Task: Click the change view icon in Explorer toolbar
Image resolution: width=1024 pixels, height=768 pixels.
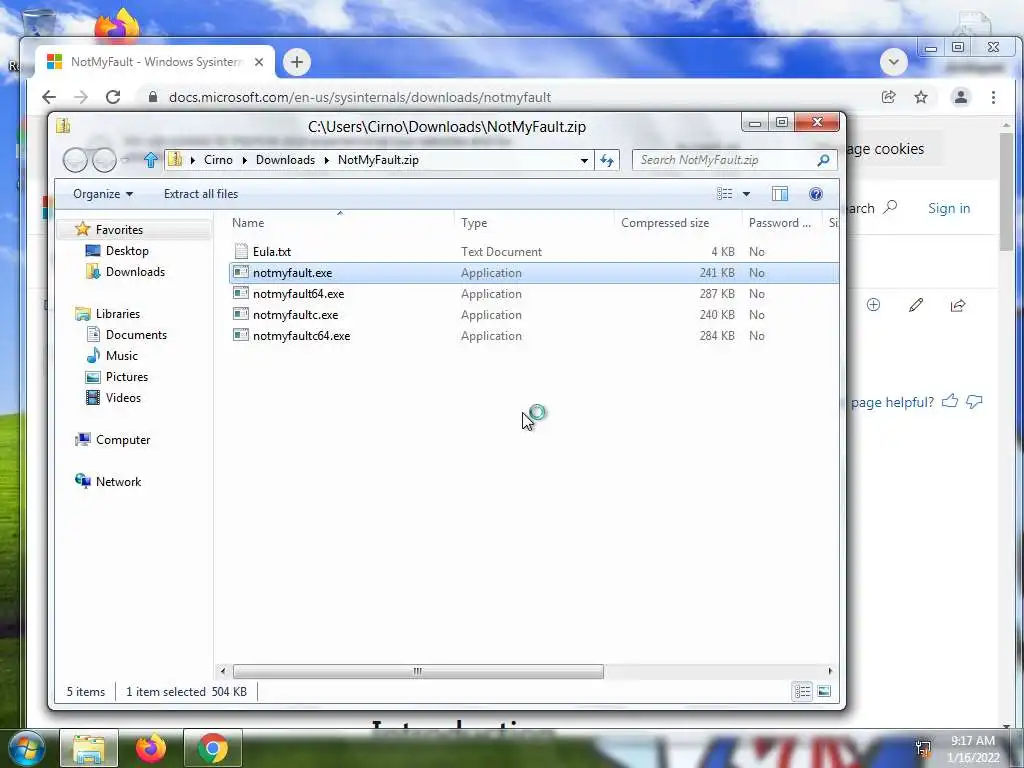Action: click(724, 194)
